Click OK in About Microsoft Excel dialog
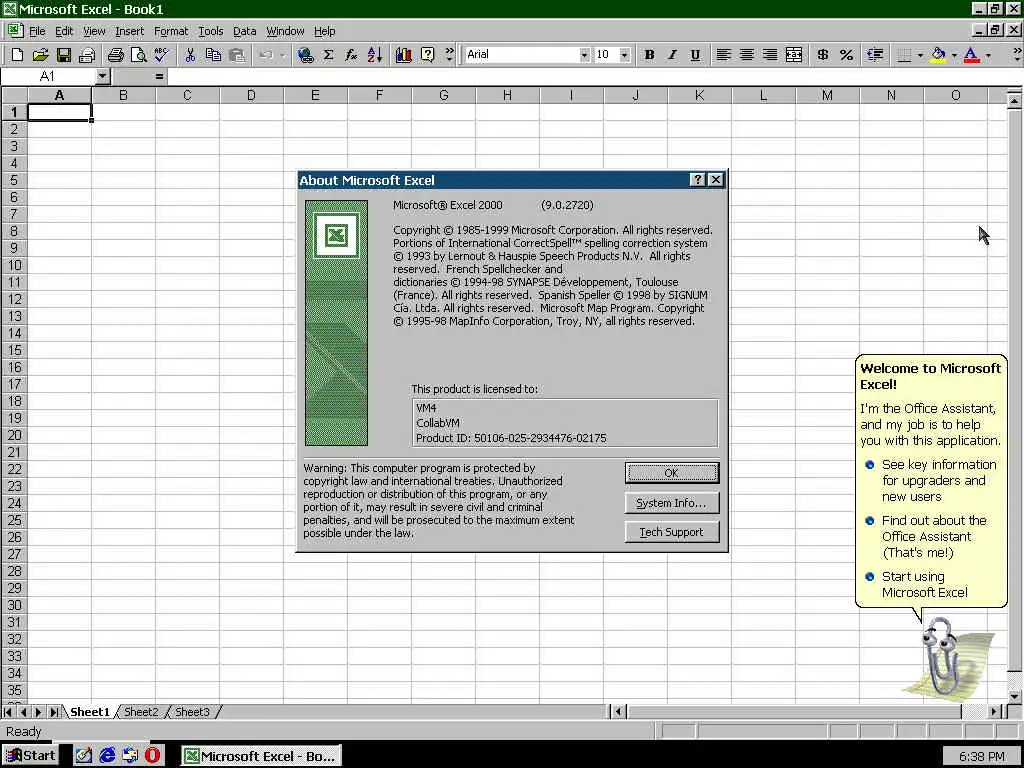Screen dimensions: 1024x768 point(672,473)
